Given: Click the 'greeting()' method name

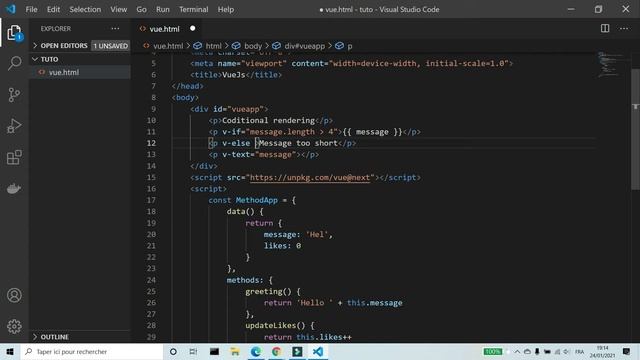Looking at the screenshot, I should (x=268, y=291).
